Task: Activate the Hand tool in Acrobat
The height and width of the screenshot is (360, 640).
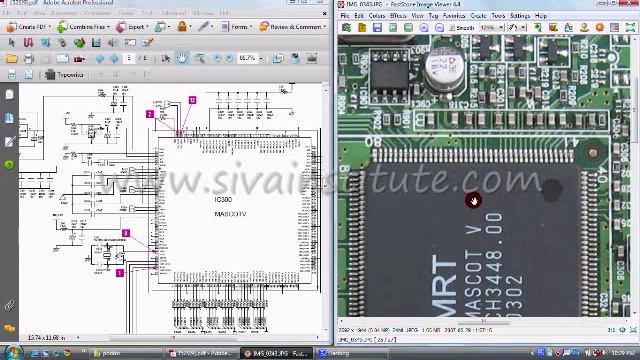Action: pos(182,58)
